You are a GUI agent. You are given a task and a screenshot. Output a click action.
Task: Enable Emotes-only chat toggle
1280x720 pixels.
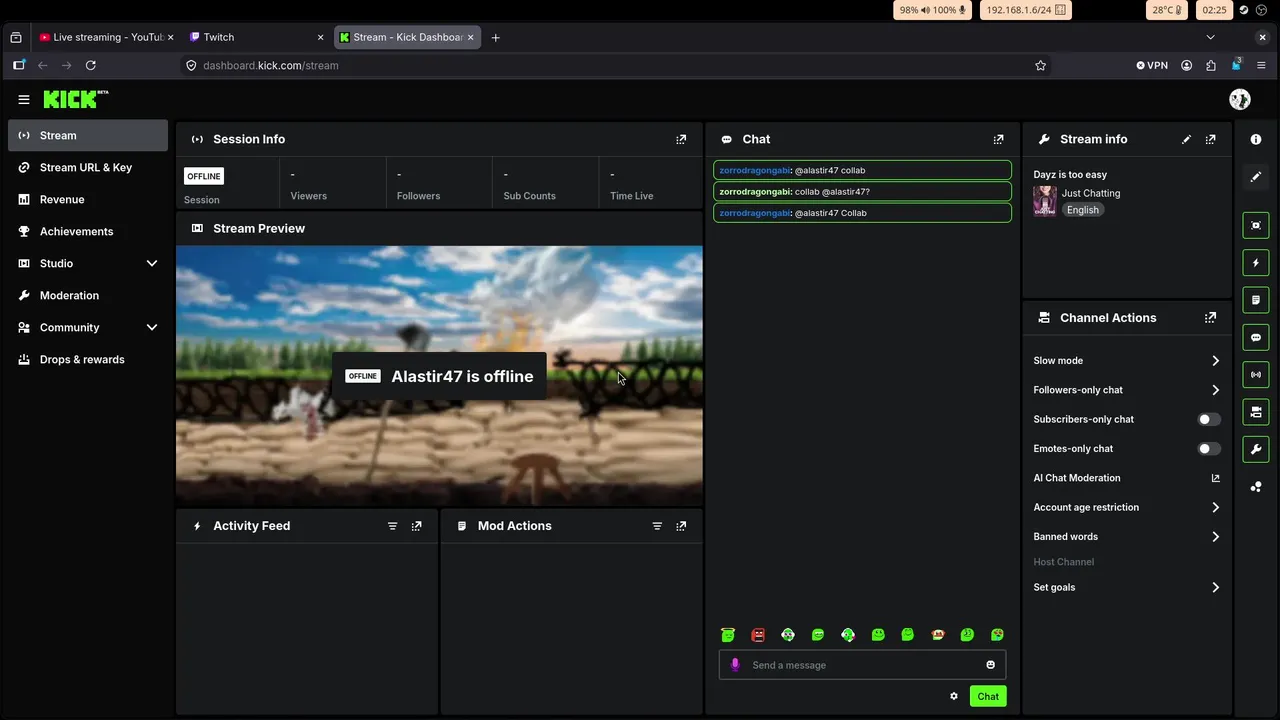coord(1209,449)
